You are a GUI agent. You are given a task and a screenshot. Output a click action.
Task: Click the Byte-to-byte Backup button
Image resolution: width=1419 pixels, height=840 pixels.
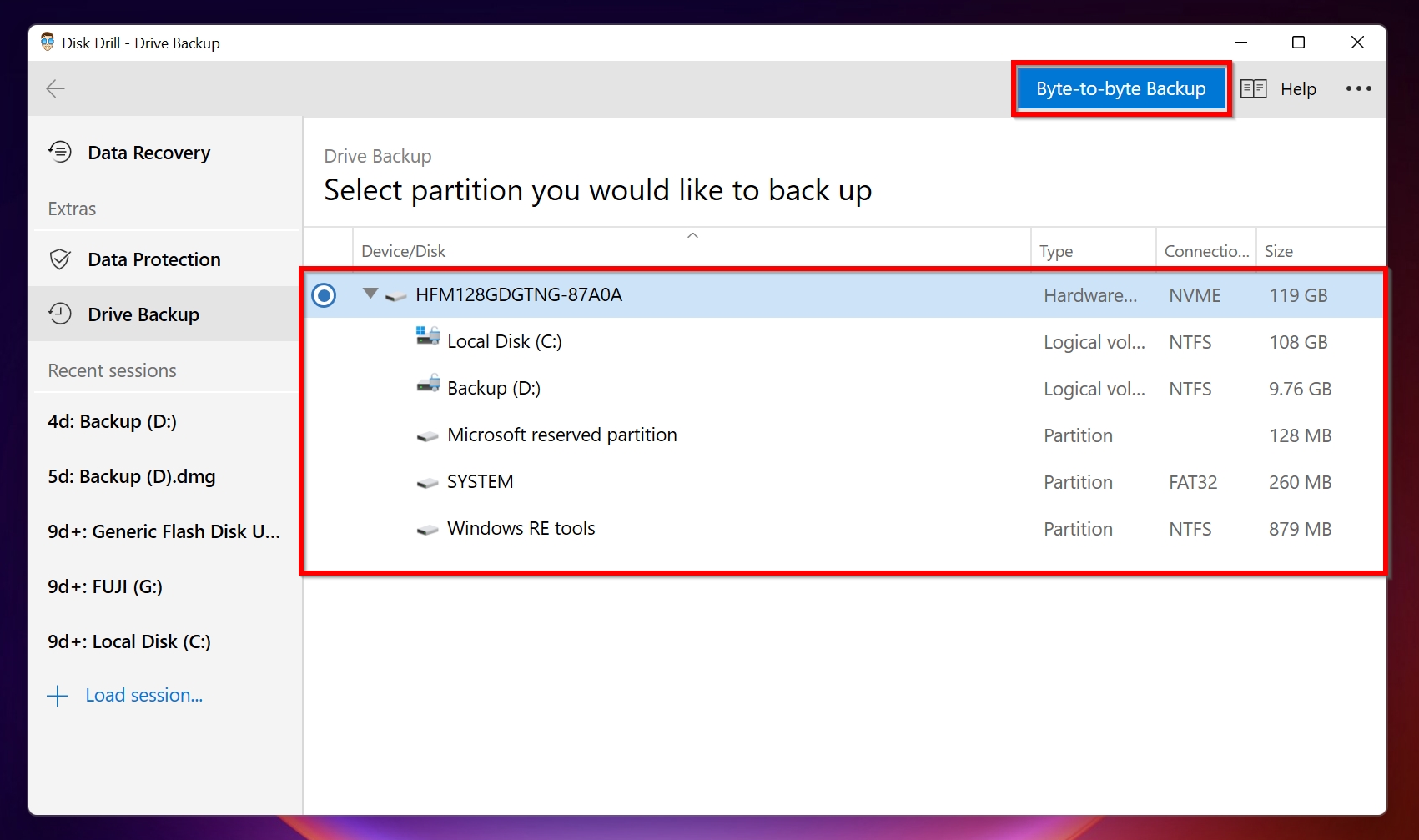(x=1120, y=88)
